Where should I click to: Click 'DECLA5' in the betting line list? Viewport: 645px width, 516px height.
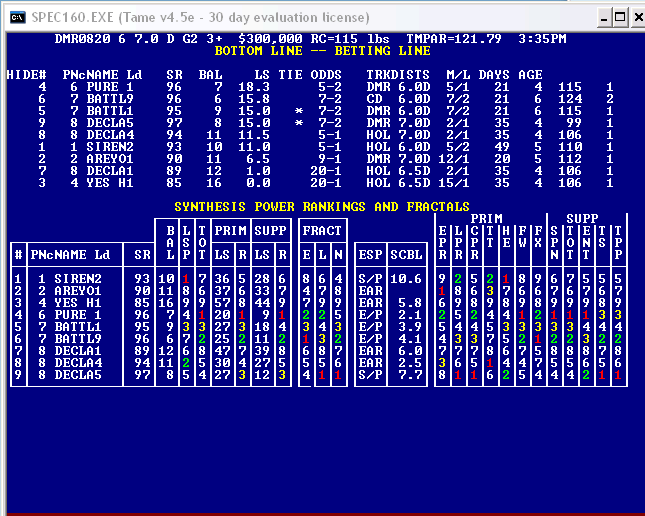(x=110, y=123)
